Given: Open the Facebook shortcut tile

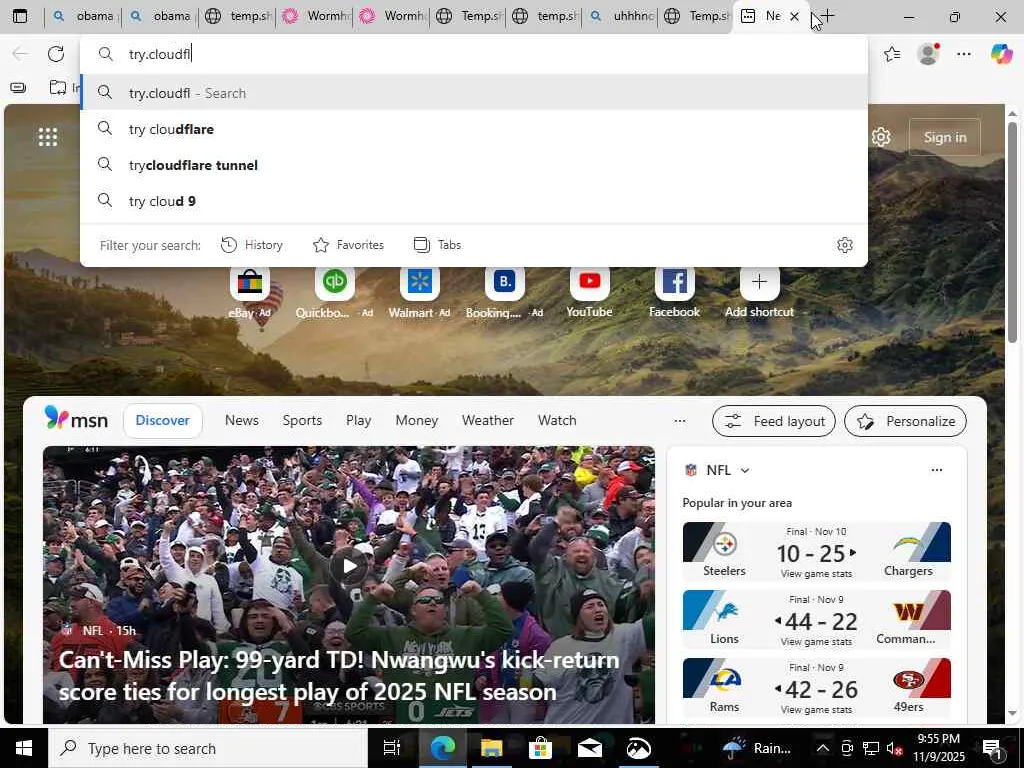Looking at the screenshot, I should point(674,292).
